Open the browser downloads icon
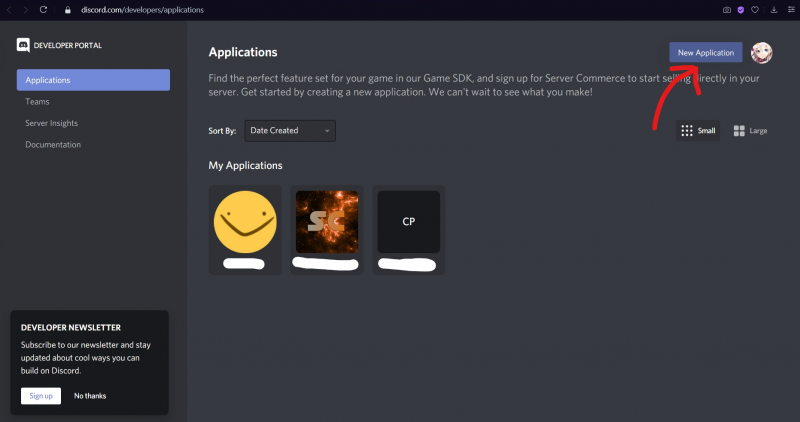Screen dimensions: 800x422 (774, 10)
